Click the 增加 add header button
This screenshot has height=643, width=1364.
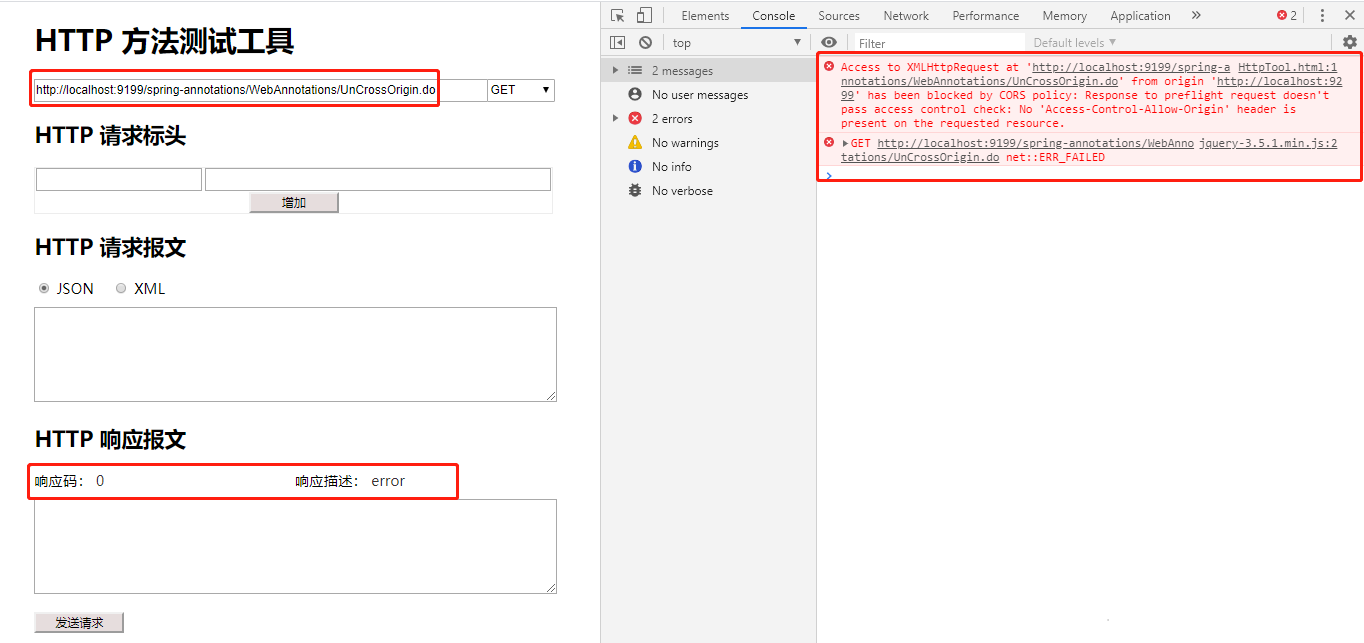tap(294, 202)
